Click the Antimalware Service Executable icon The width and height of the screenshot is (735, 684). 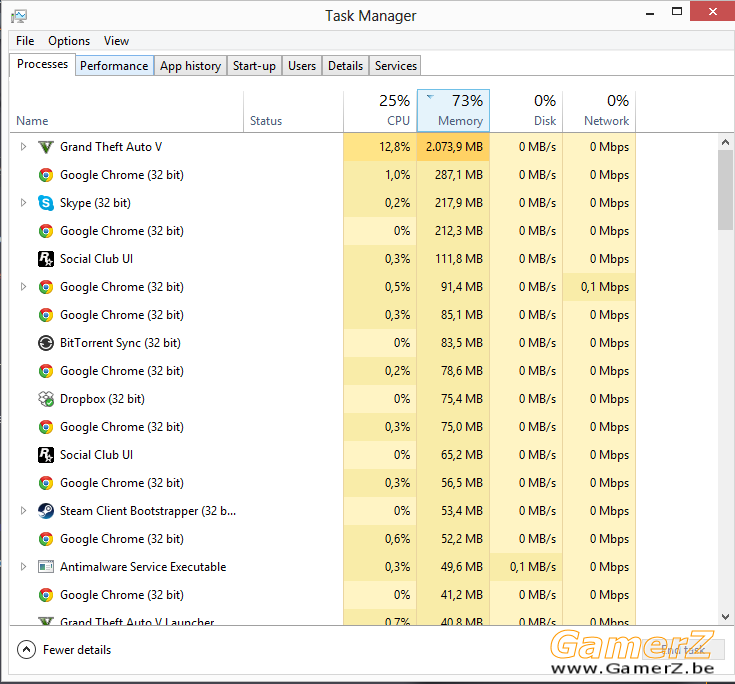coord(45,567)
